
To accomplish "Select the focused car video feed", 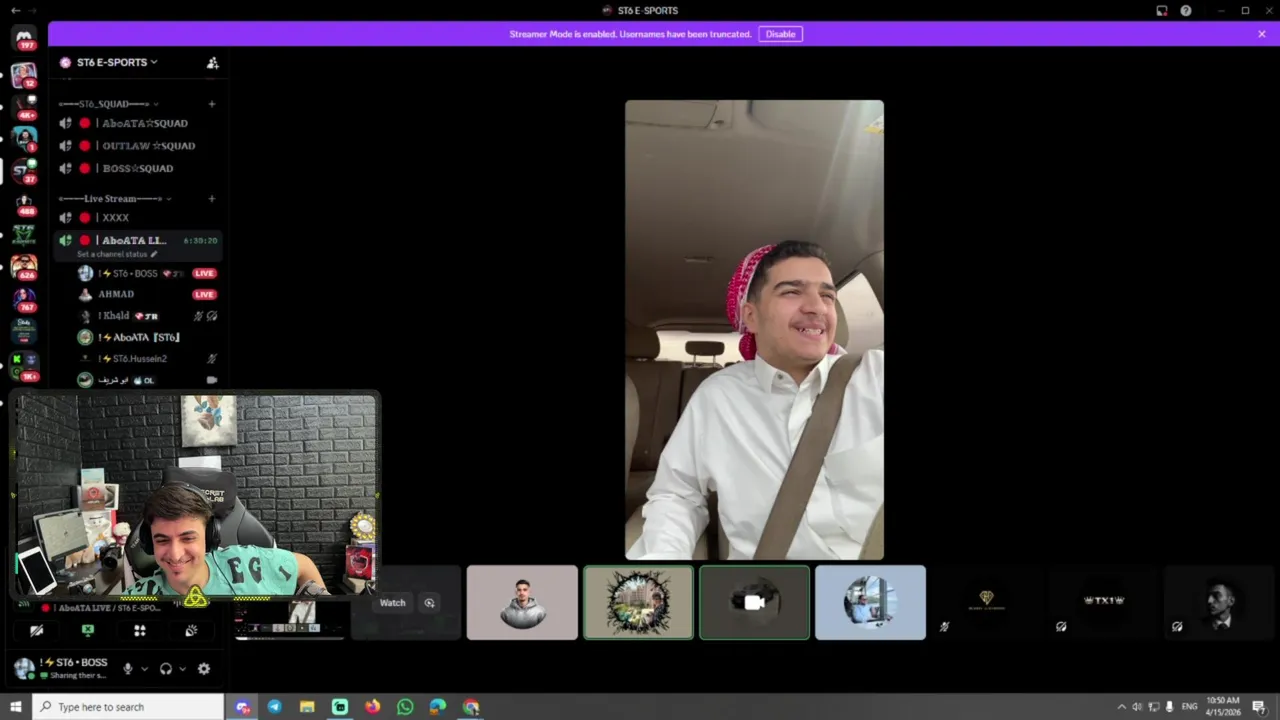I will point(754,330).
